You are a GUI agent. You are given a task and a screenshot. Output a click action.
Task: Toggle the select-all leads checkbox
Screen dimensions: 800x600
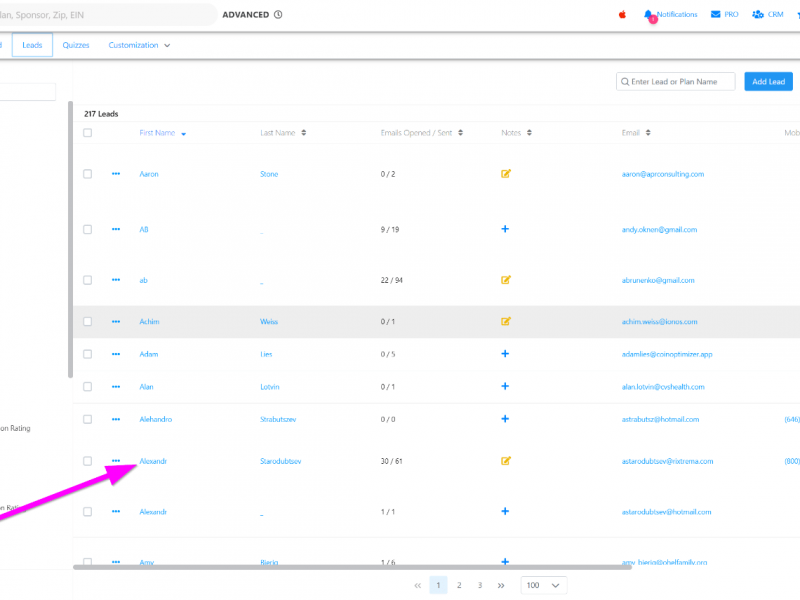pos(88,133)
